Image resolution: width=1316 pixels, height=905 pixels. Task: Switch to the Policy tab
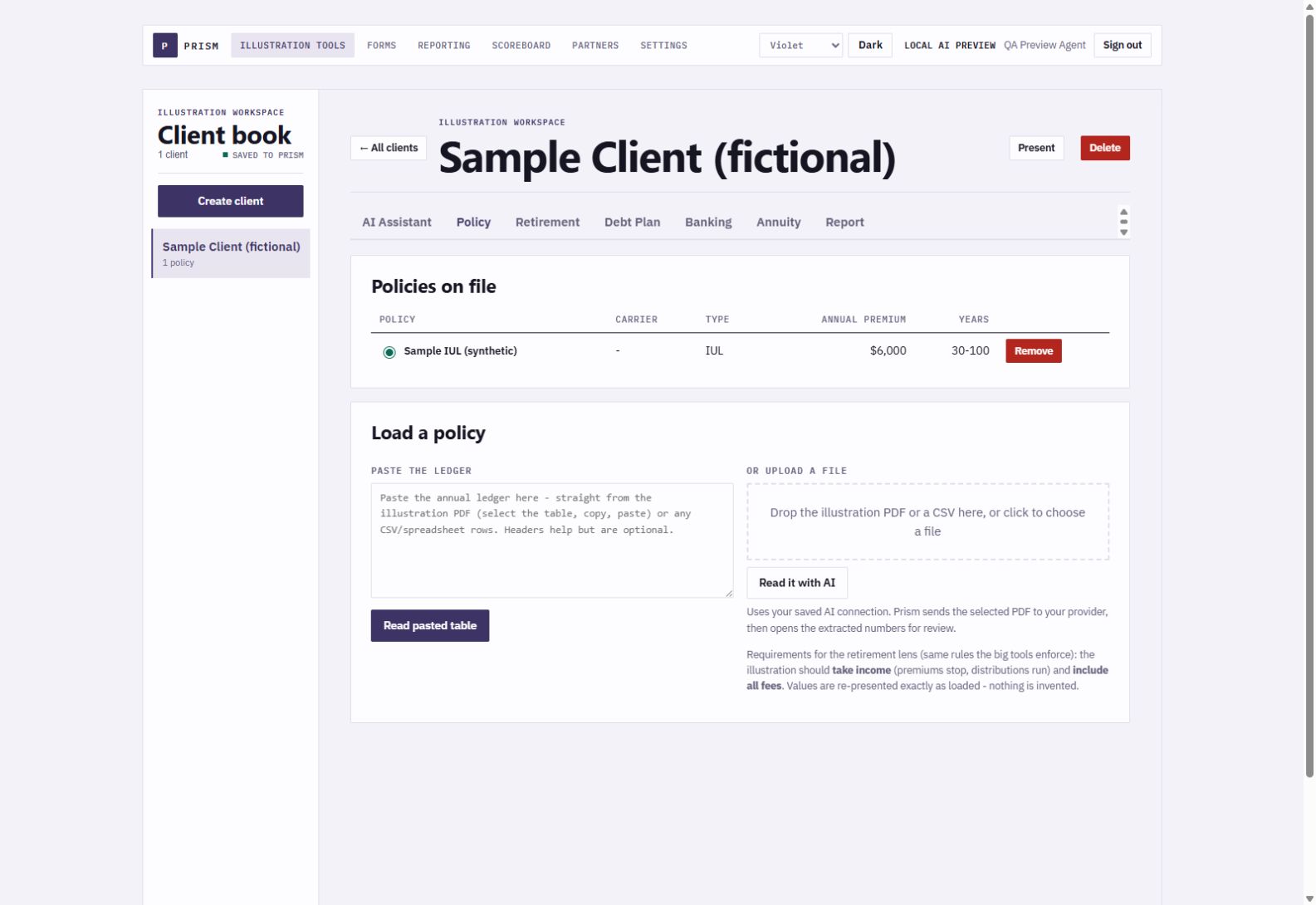pyautogui.click(x=473, y=223)
